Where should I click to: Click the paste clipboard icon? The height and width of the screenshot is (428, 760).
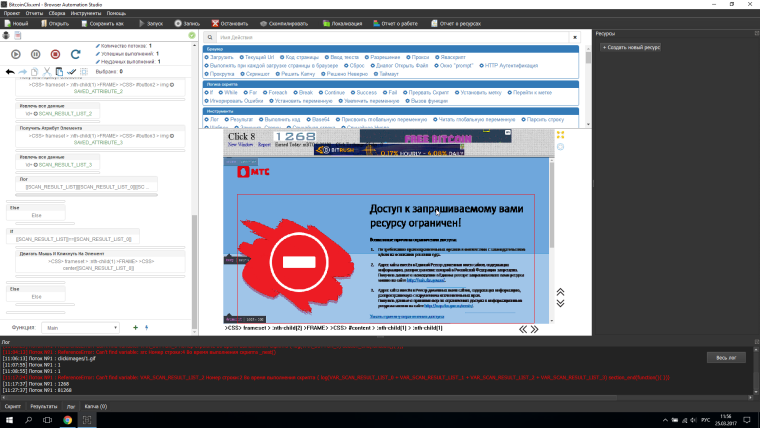[x=59, y=72]
